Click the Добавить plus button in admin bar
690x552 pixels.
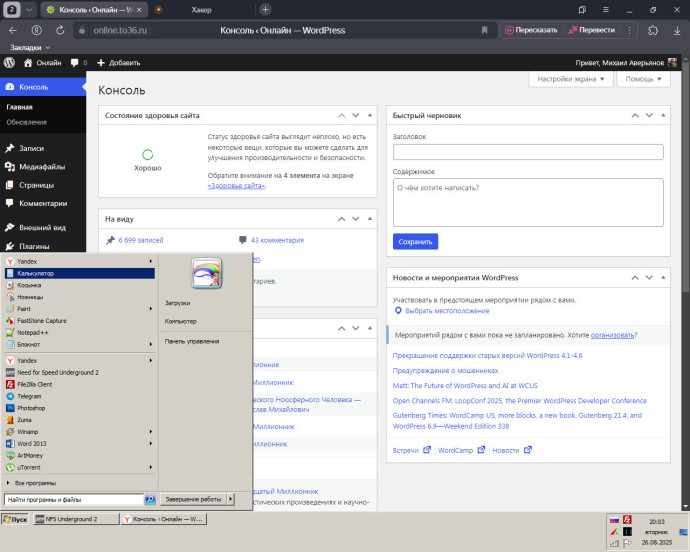[118, 63]
